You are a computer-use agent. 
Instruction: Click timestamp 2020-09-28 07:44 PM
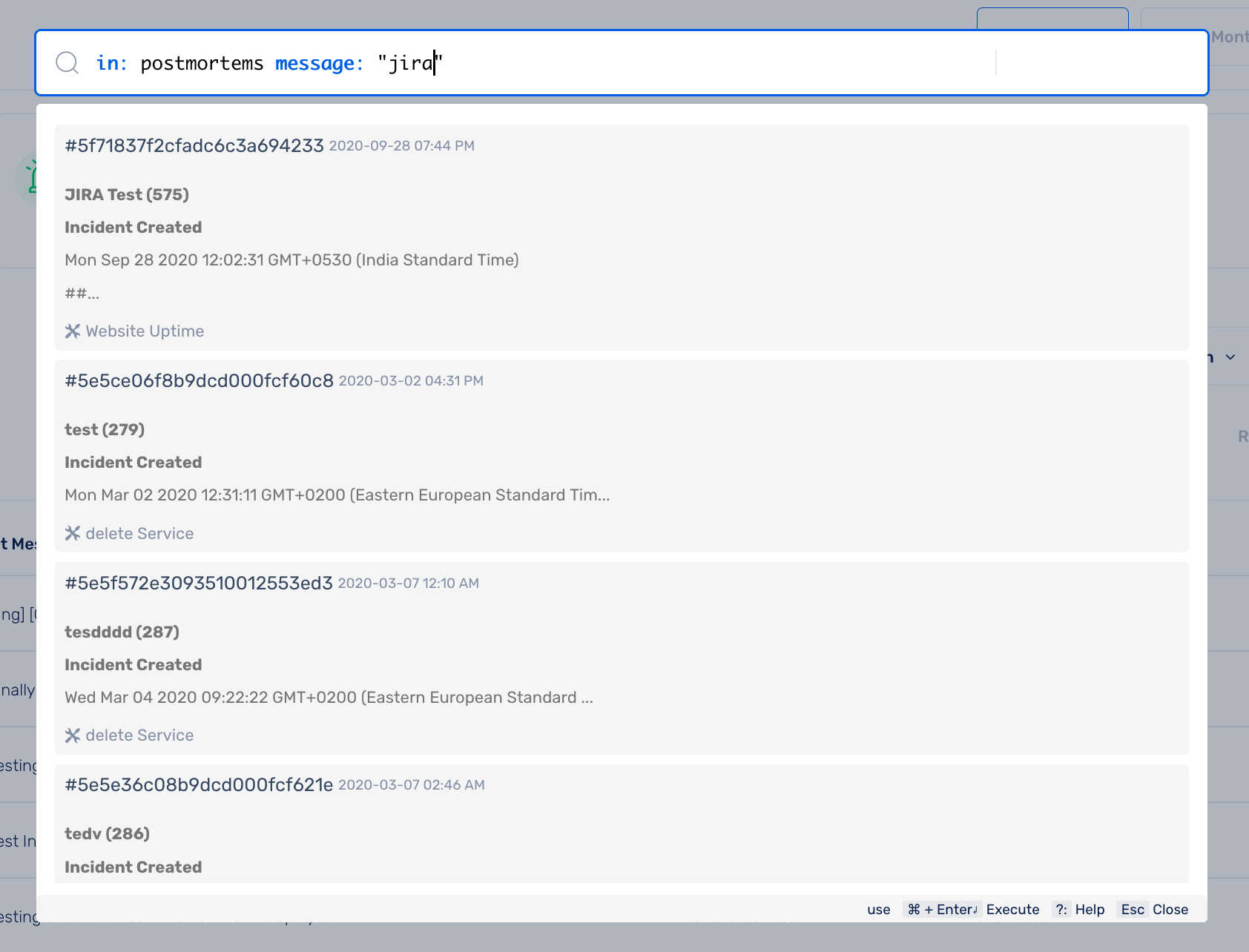(x=402, y=146)
